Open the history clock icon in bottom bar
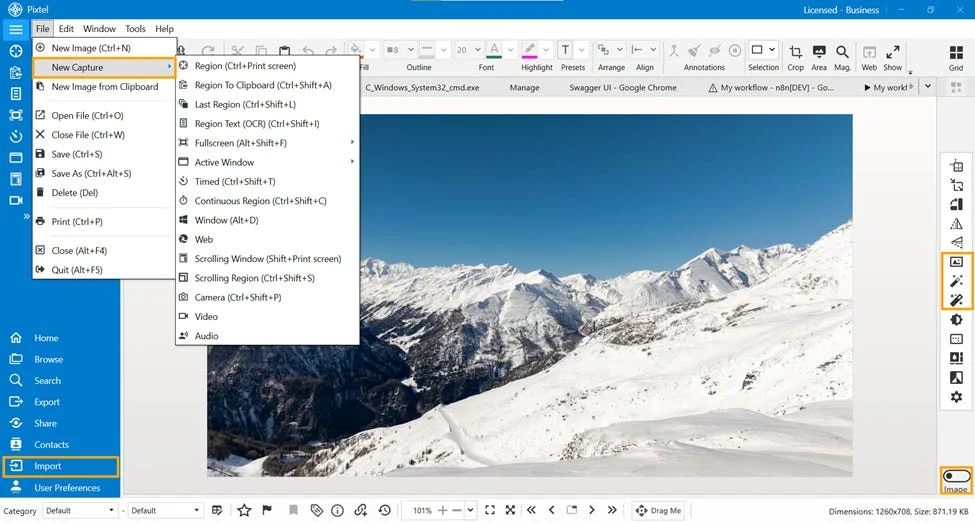The image size is (975, 523). pyautogui.click(x=385, y=511)
